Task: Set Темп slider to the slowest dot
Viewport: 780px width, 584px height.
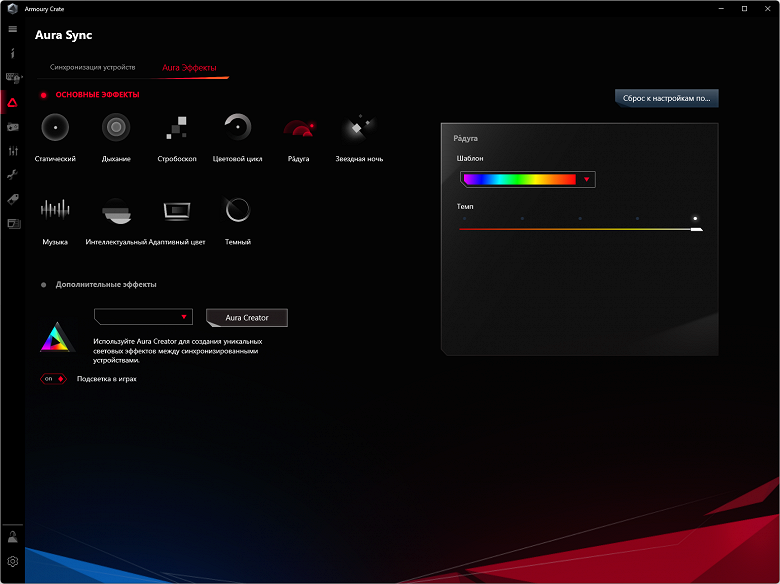Action: click(x=465, y=218)
